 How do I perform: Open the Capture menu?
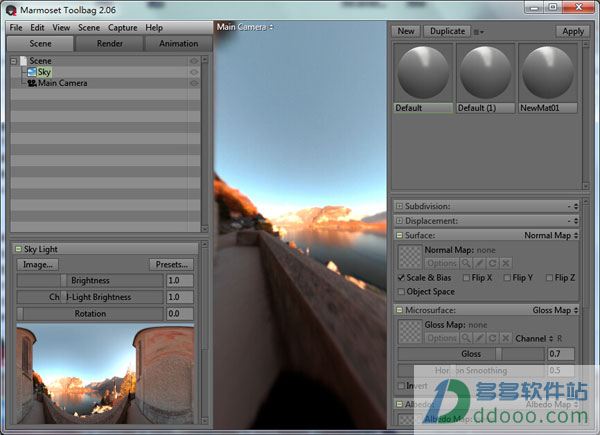pos(122,28)
